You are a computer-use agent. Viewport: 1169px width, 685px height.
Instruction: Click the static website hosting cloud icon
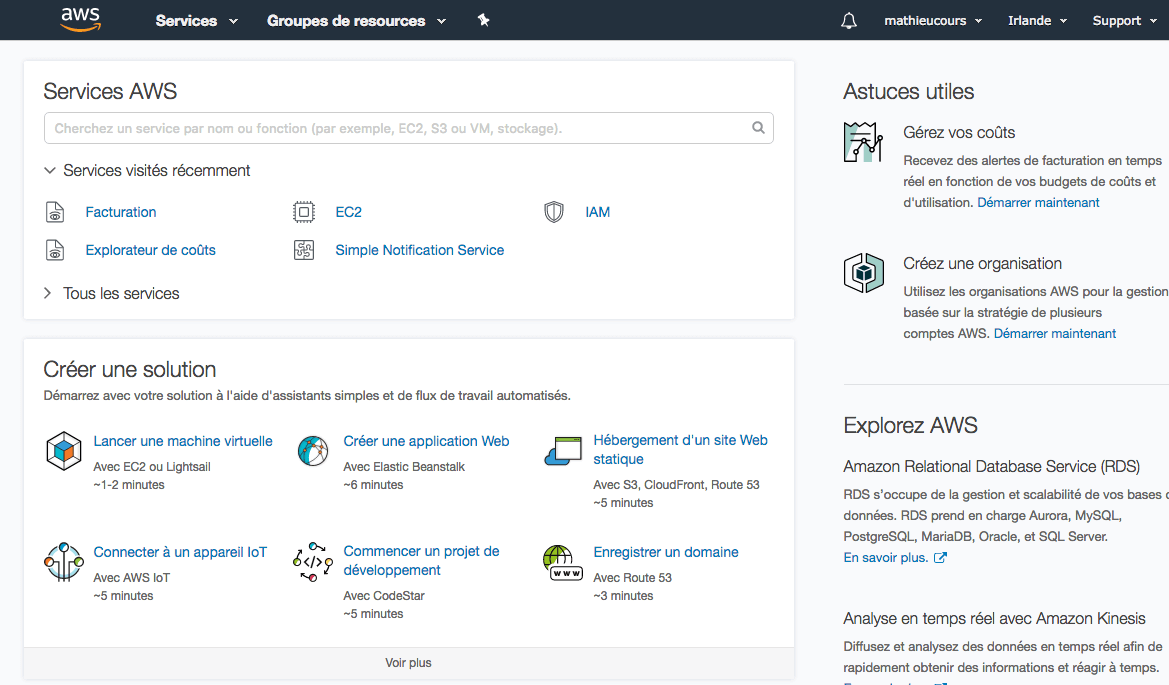pos(562,451)
